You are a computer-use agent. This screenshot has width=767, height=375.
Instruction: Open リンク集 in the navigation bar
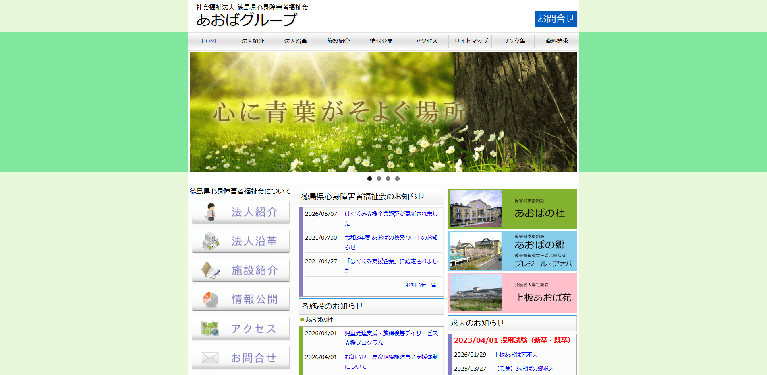tap(514, 42)
